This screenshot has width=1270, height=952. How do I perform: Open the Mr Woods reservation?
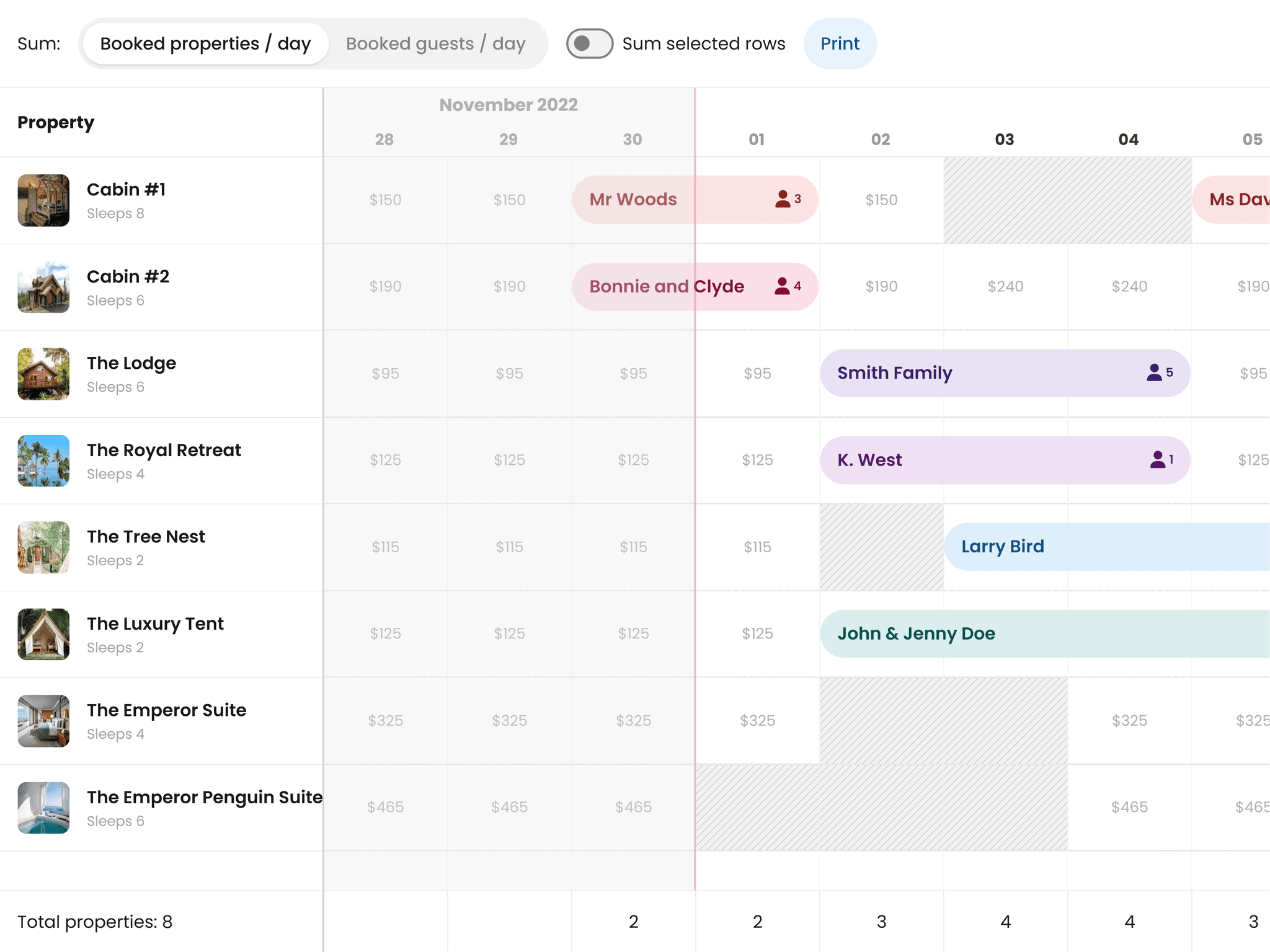point(633,199)
